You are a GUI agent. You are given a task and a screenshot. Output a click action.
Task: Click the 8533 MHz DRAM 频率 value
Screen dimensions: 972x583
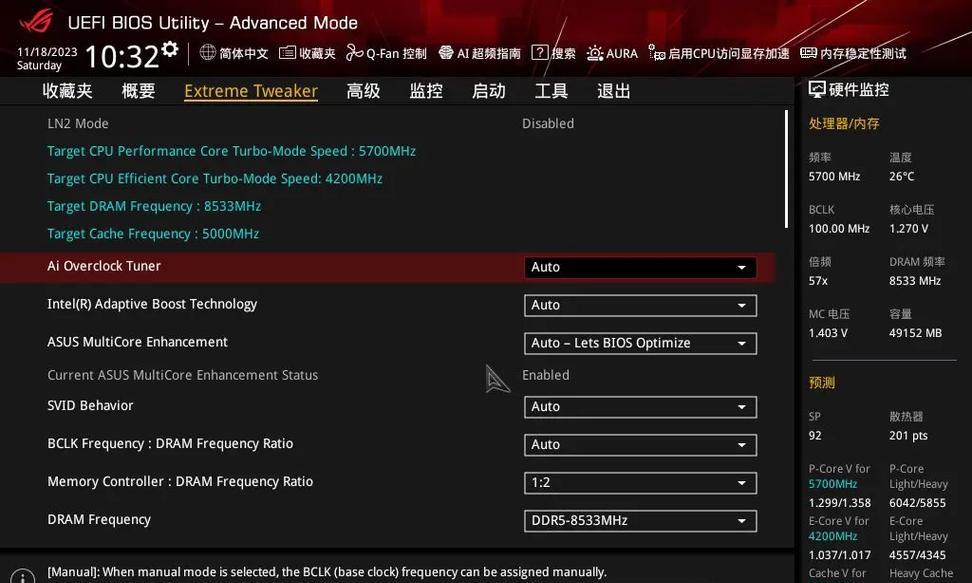pyautogui.click(x=915, y=280)
